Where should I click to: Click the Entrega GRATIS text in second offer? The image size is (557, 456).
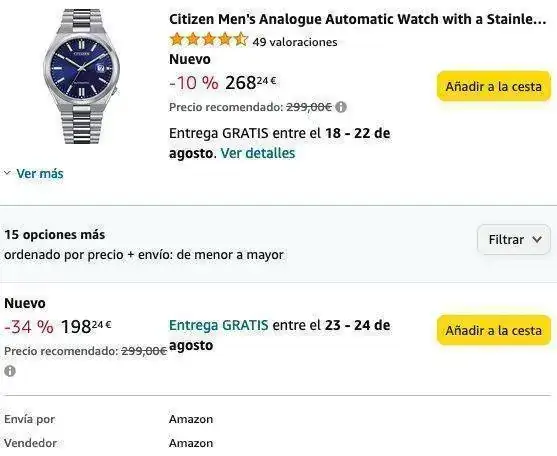pos(218,325)
